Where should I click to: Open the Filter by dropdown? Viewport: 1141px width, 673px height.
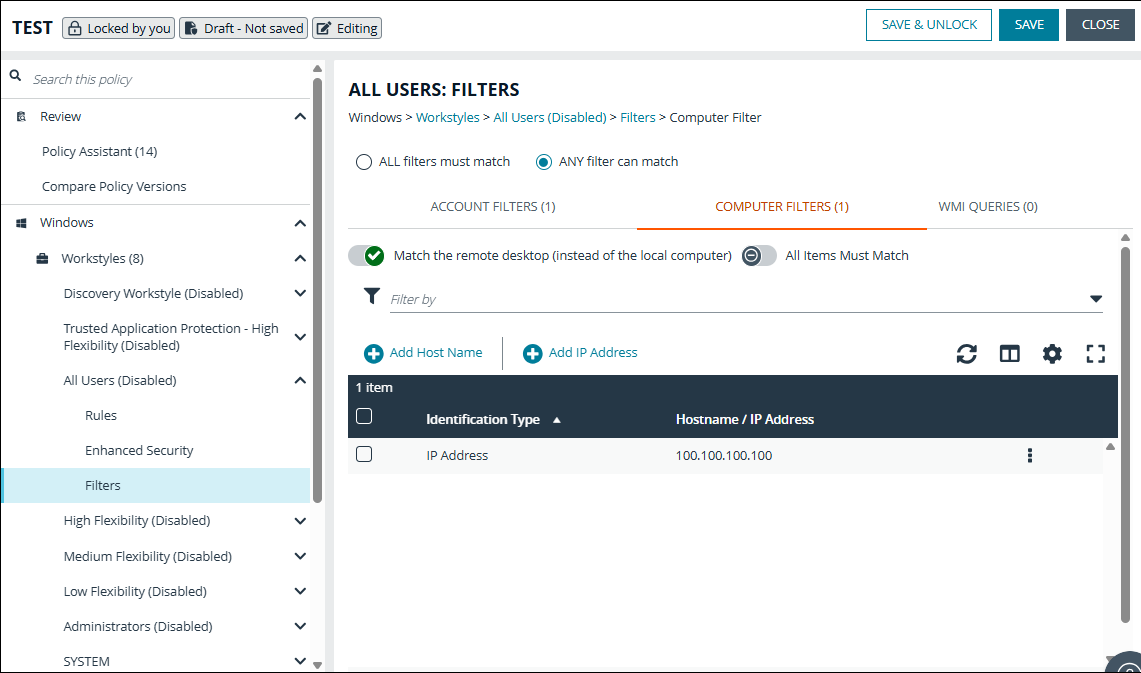(x=1096, y=298)
